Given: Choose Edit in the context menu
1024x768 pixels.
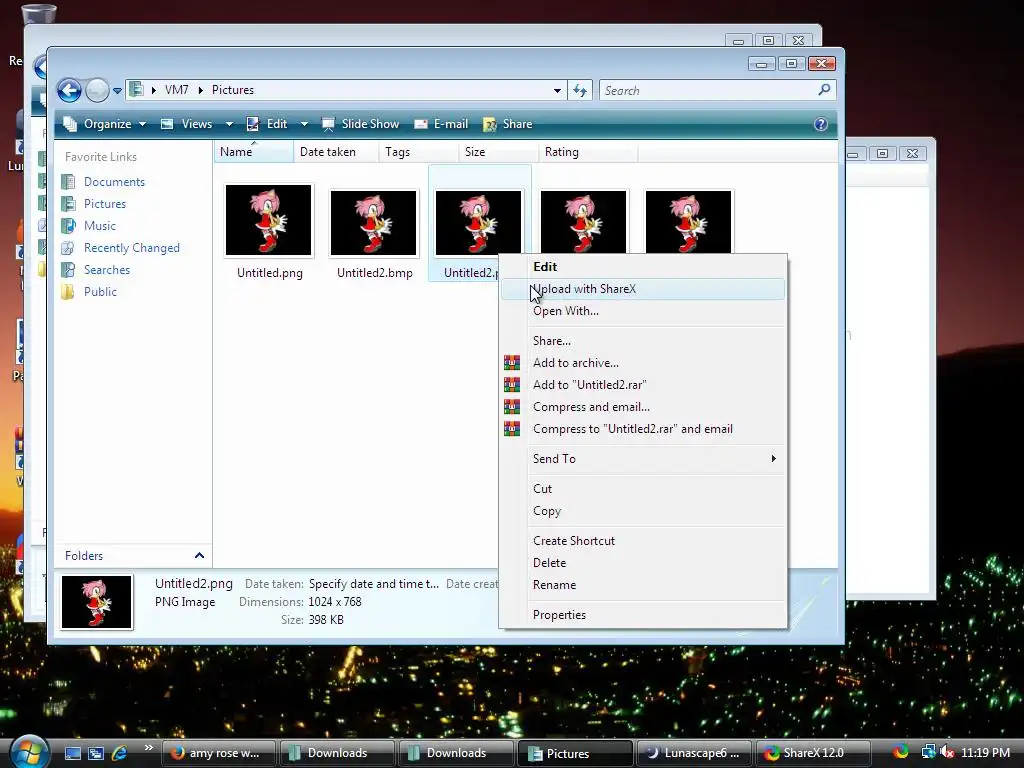Looking at the screenshot, I should [643, 266].
